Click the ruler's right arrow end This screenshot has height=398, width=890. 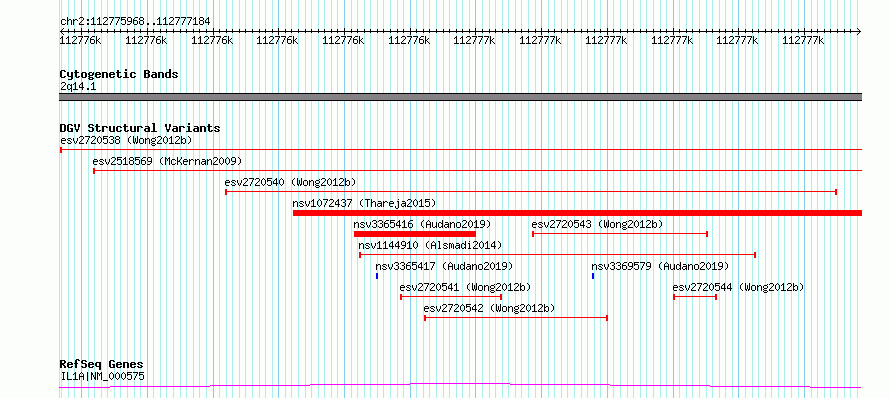858,31
